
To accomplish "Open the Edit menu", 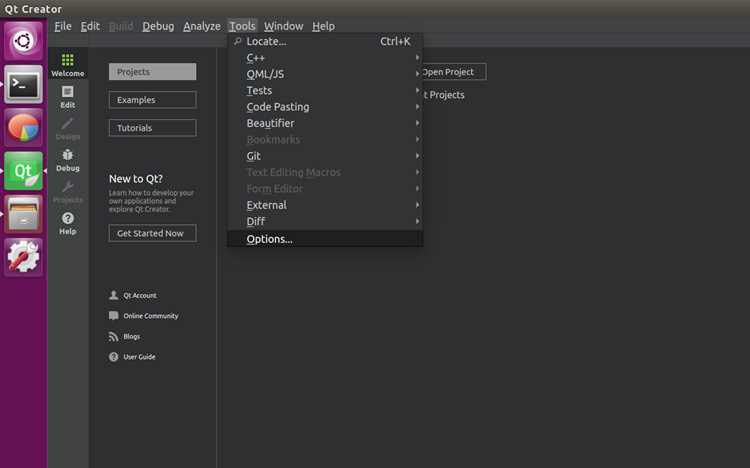I will 90,26.
